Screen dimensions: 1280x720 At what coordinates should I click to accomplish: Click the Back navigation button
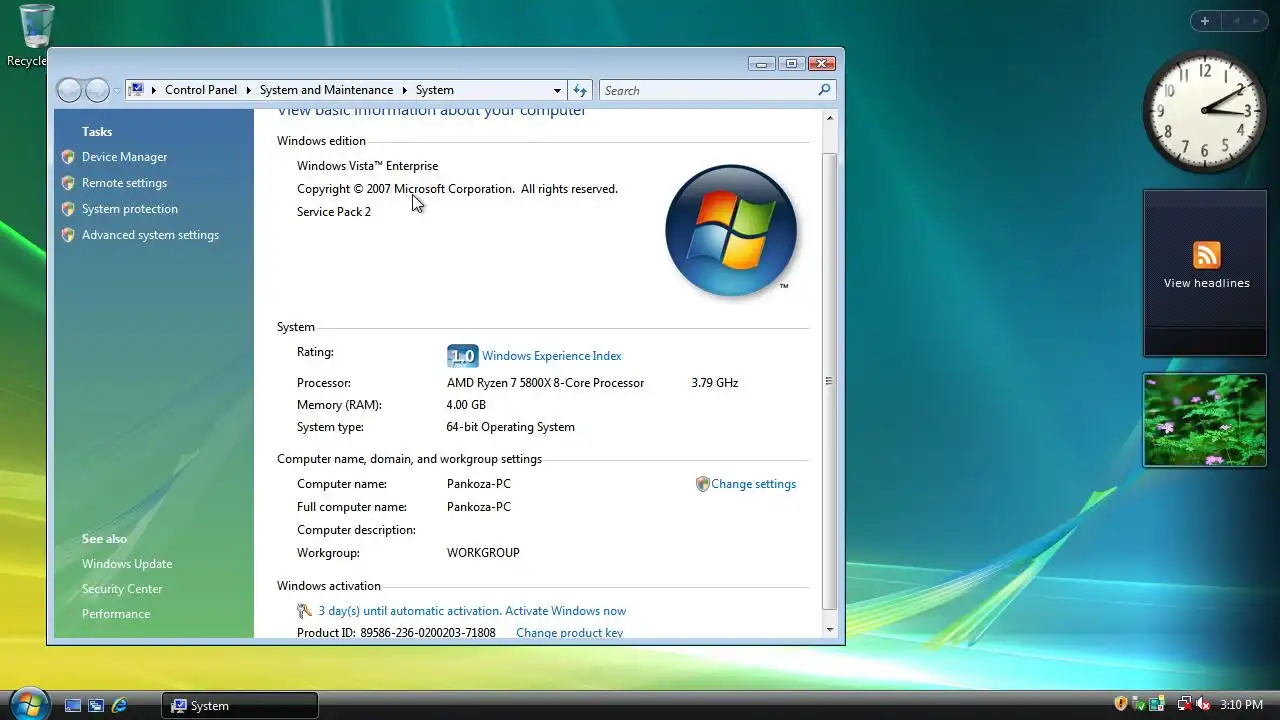click(x=69, y=90)
